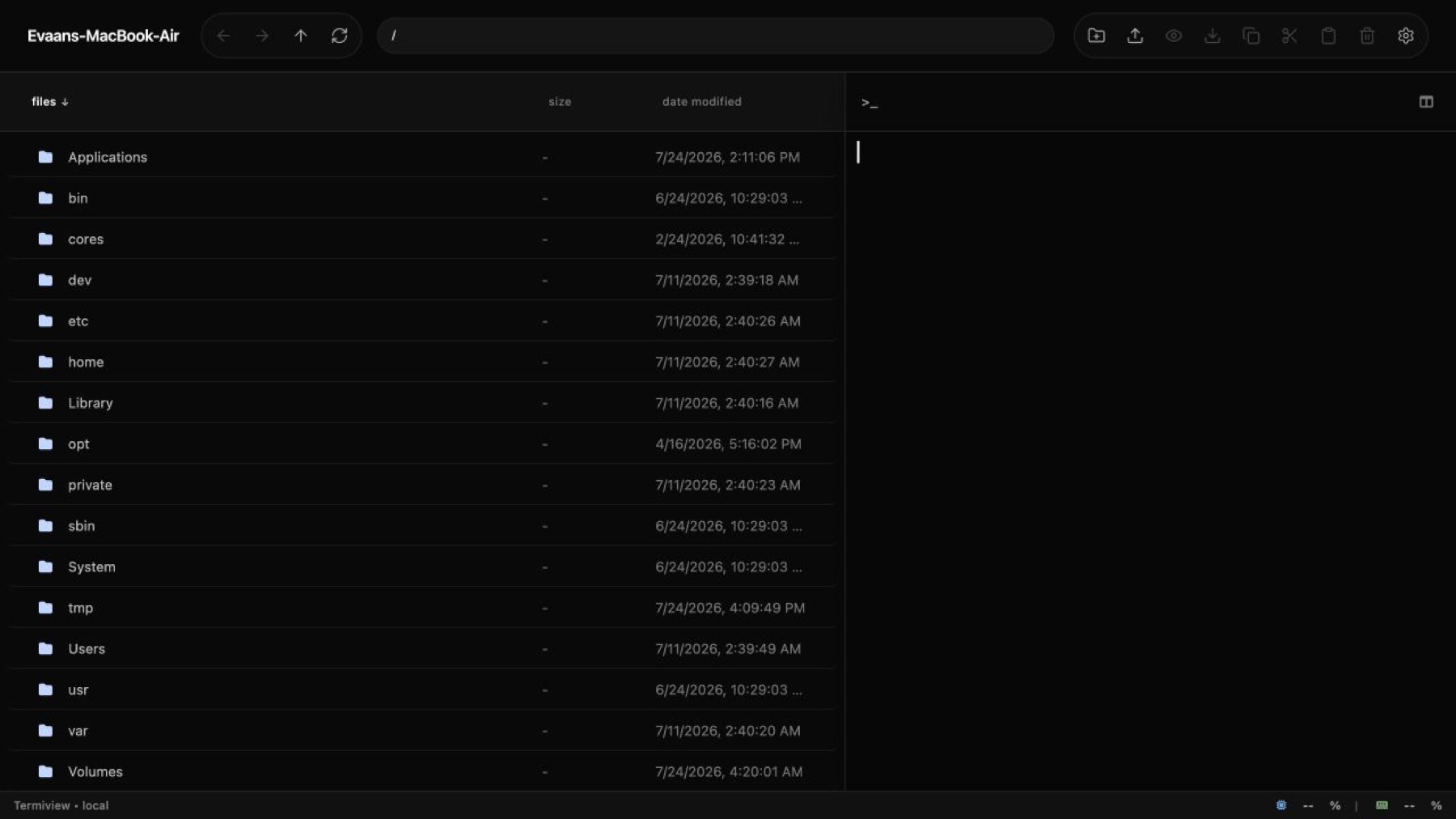
Task: Click the download icon
Action: click(x=1213, y=36)
